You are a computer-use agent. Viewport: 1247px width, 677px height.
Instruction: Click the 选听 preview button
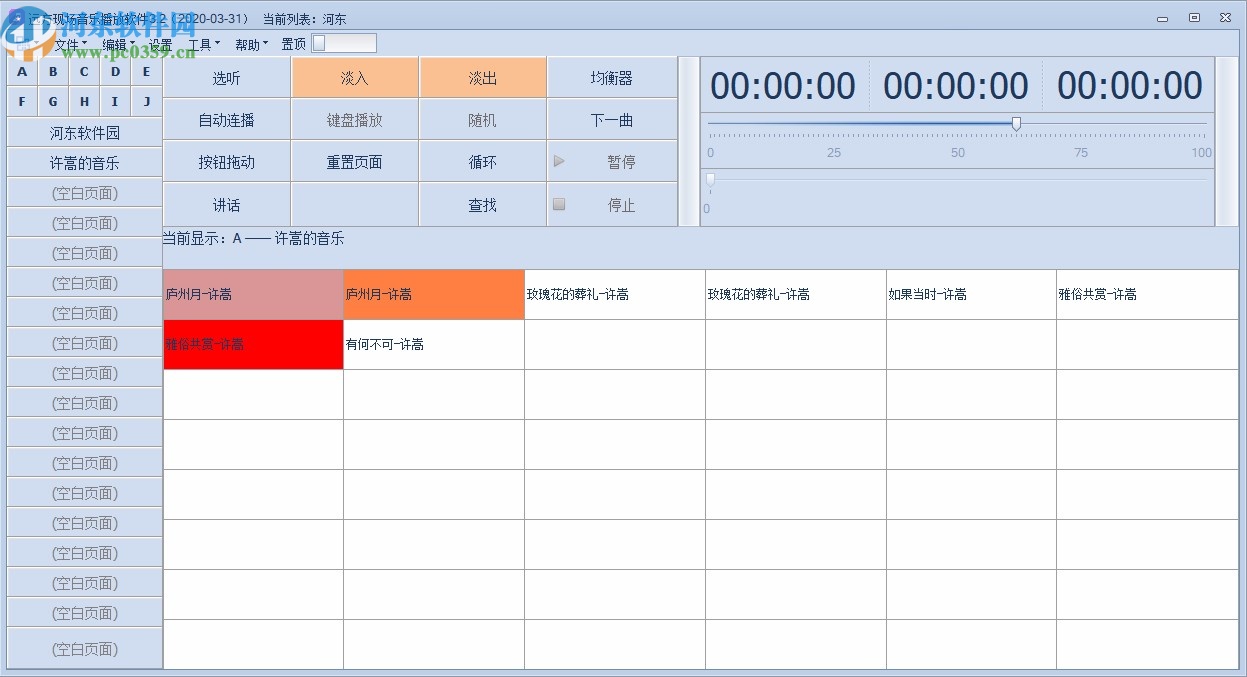(225, 77)
